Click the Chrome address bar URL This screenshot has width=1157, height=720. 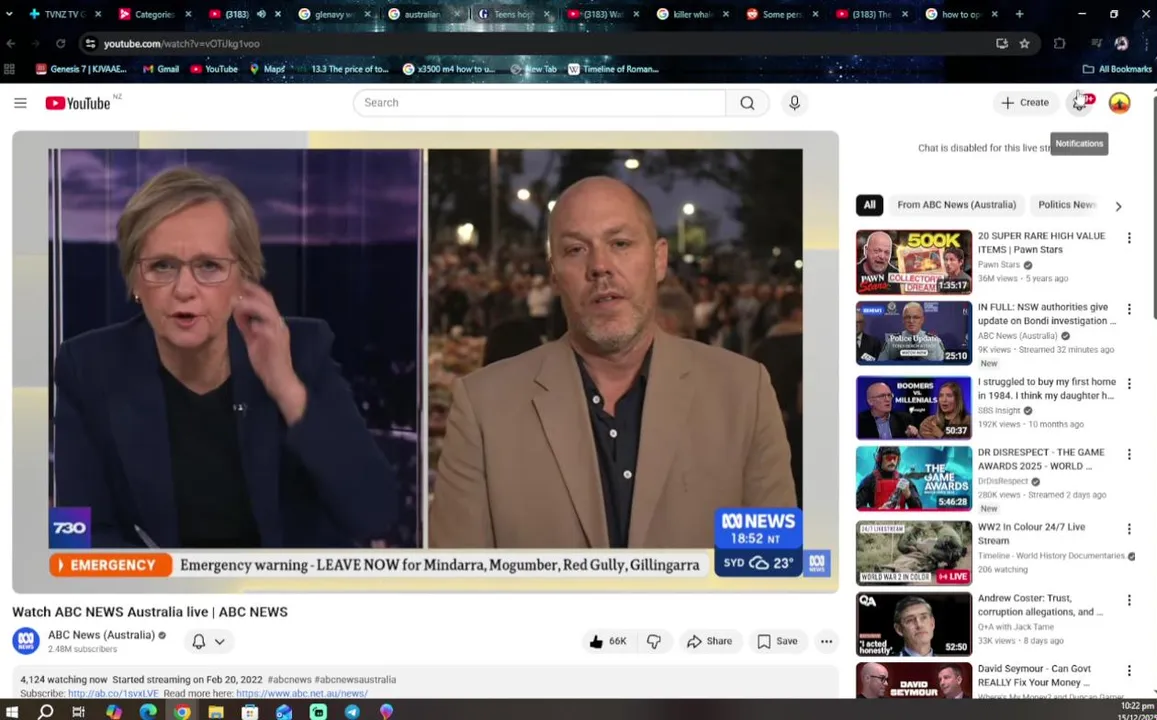tap(182, 44)
